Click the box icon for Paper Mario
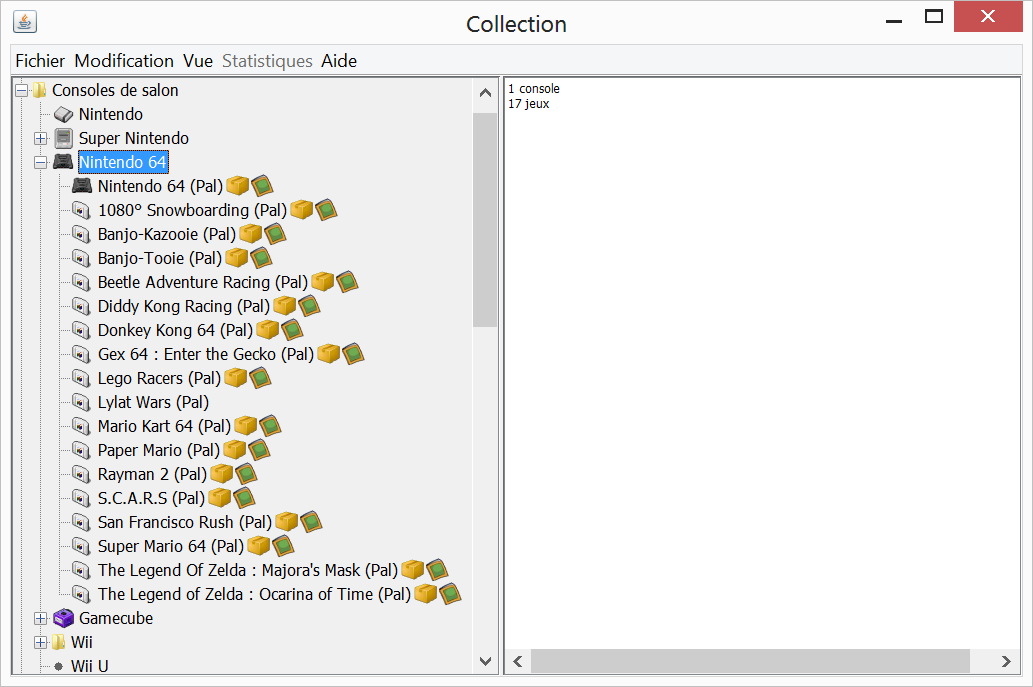This screenshot has height=687, width=1033. click(x=235, y=449)
